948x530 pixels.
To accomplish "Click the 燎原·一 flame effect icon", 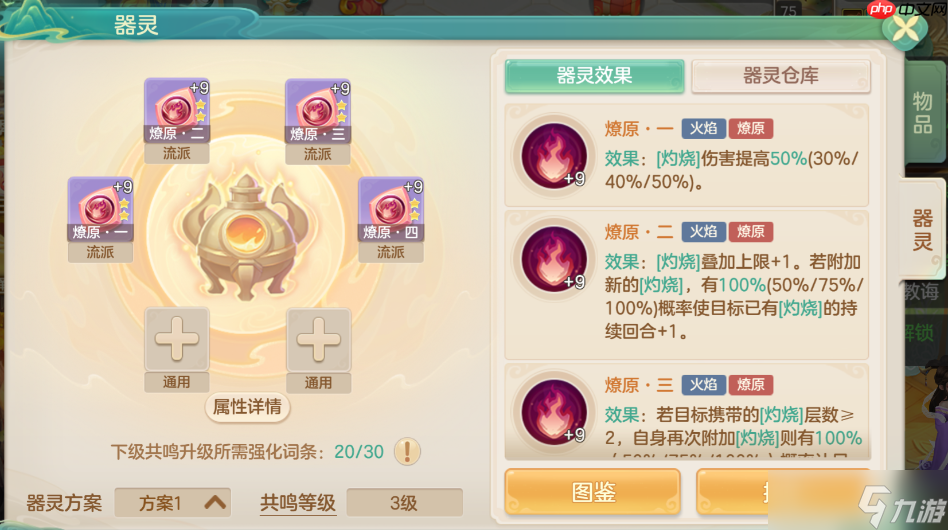I will (x=553, y=156).
